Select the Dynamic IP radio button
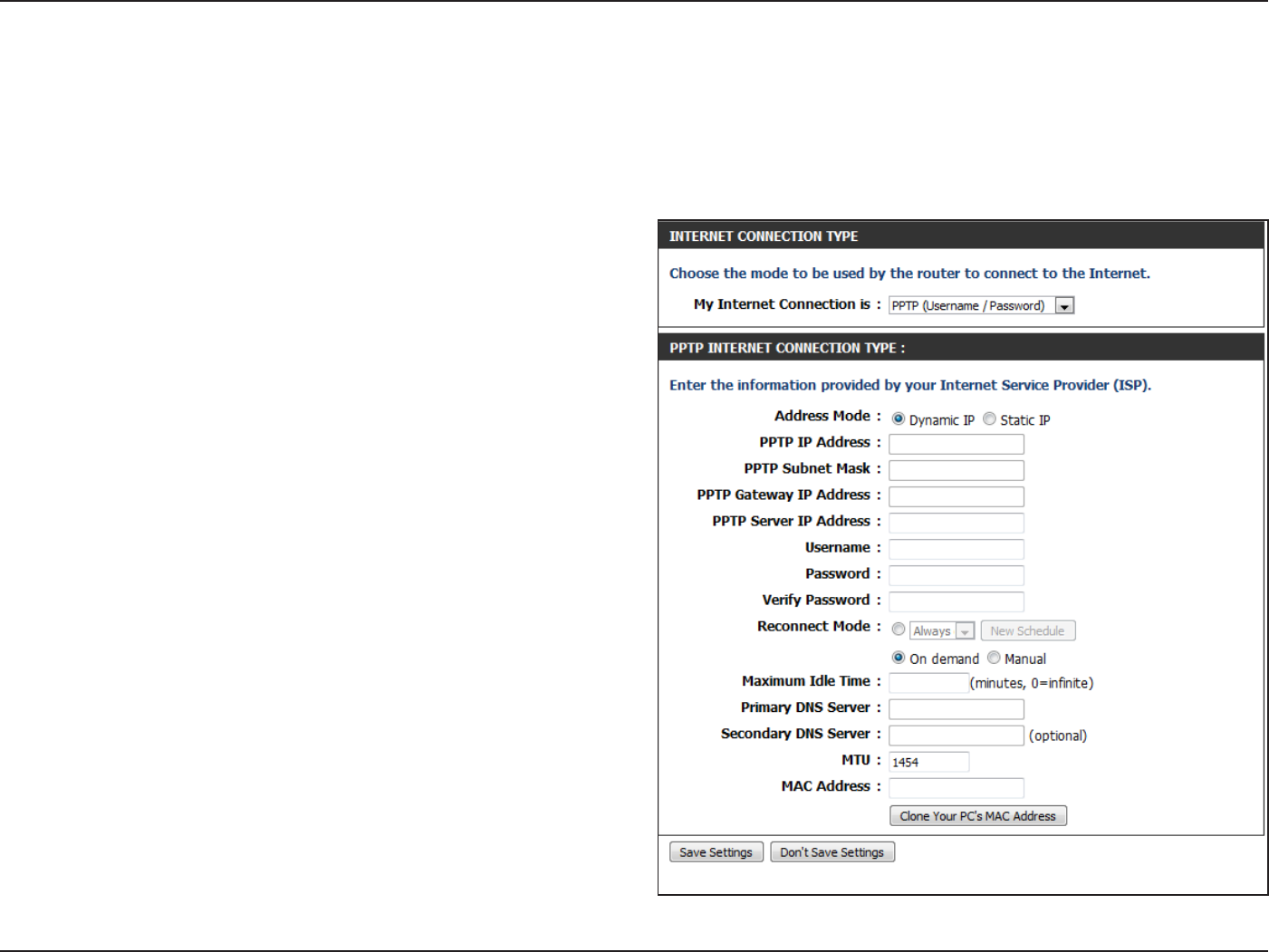The width and height of the screenshot is (1269, 952). click(899, 419)
